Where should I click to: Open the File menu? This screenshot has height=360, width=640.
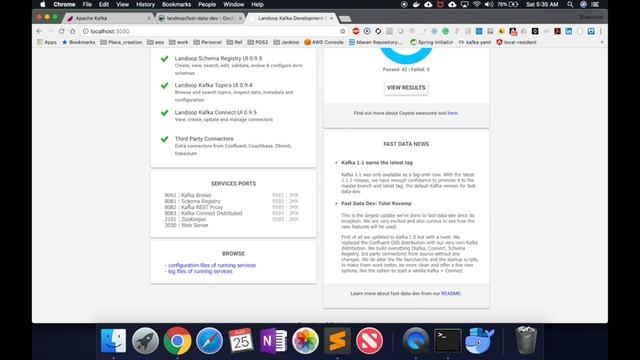click(x=87, y=4)
